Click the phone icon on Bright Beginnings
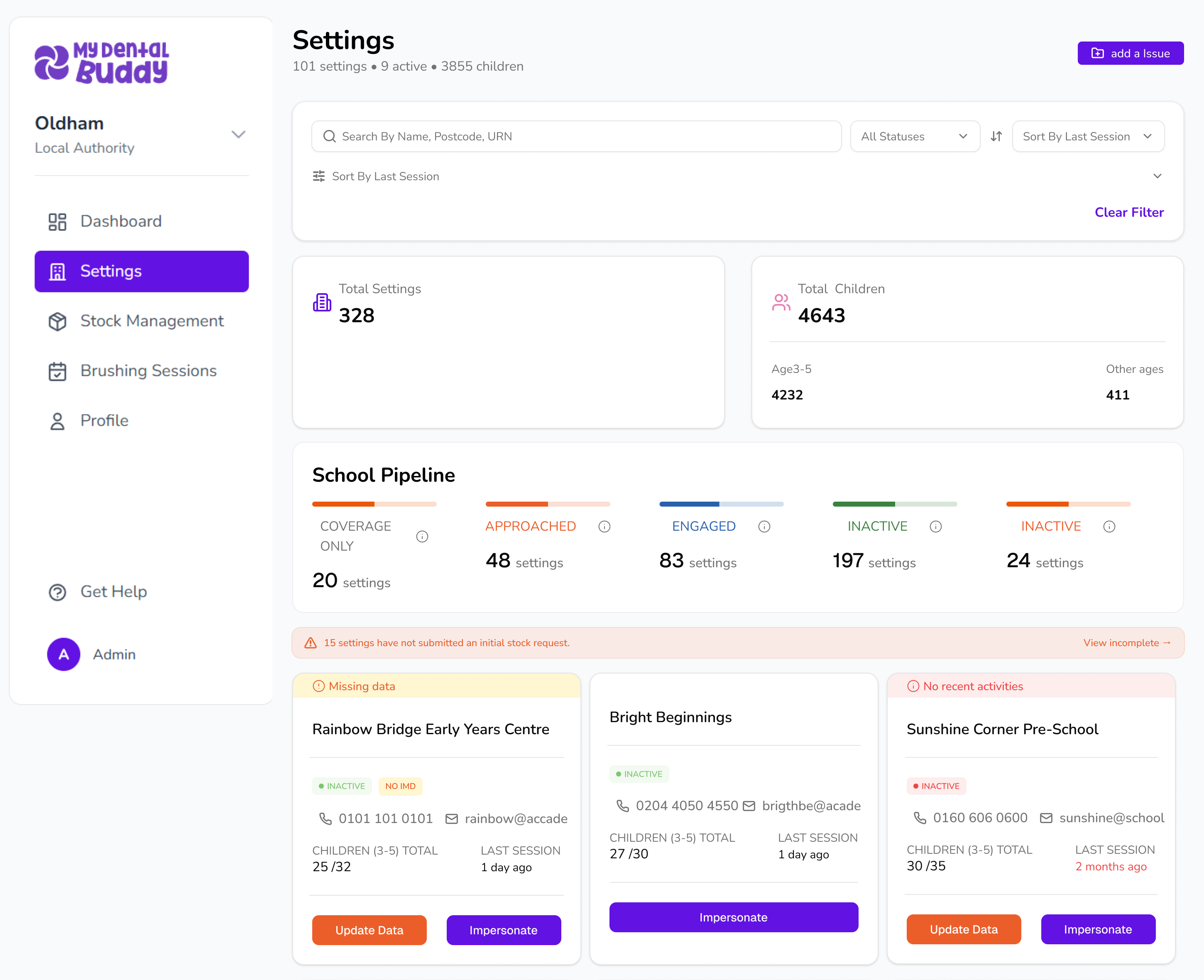The image size is (1204, 980). (623, 806)
